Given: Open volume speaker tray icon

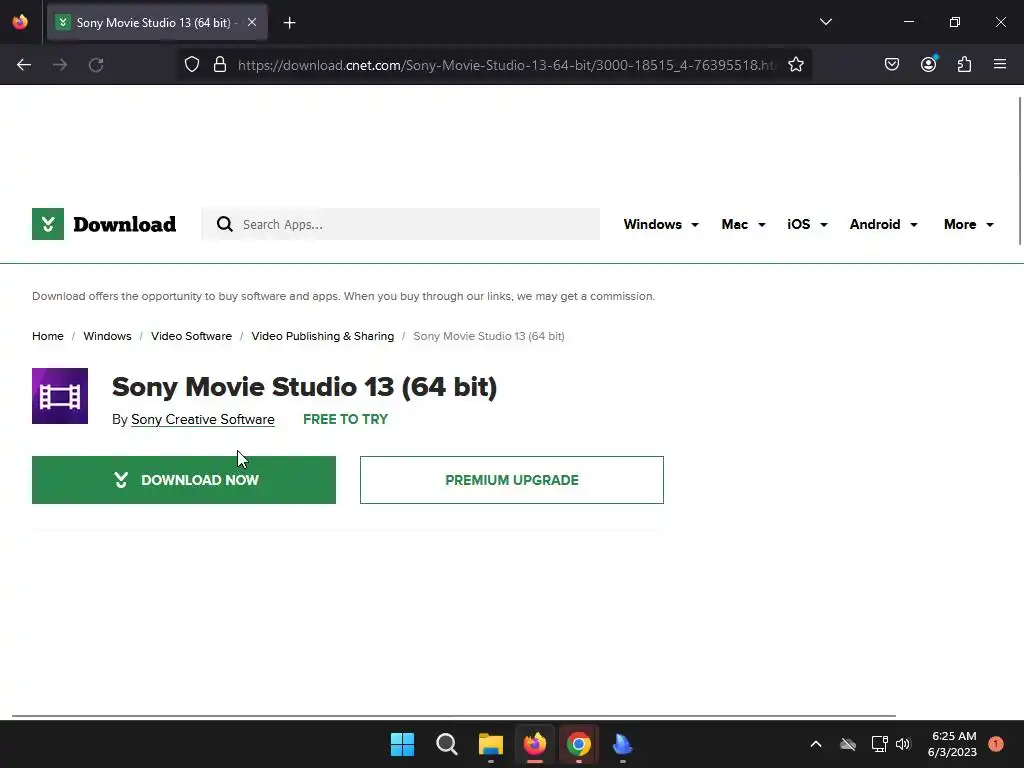Looking at the screenshot, I should click(x=903, y=744).
